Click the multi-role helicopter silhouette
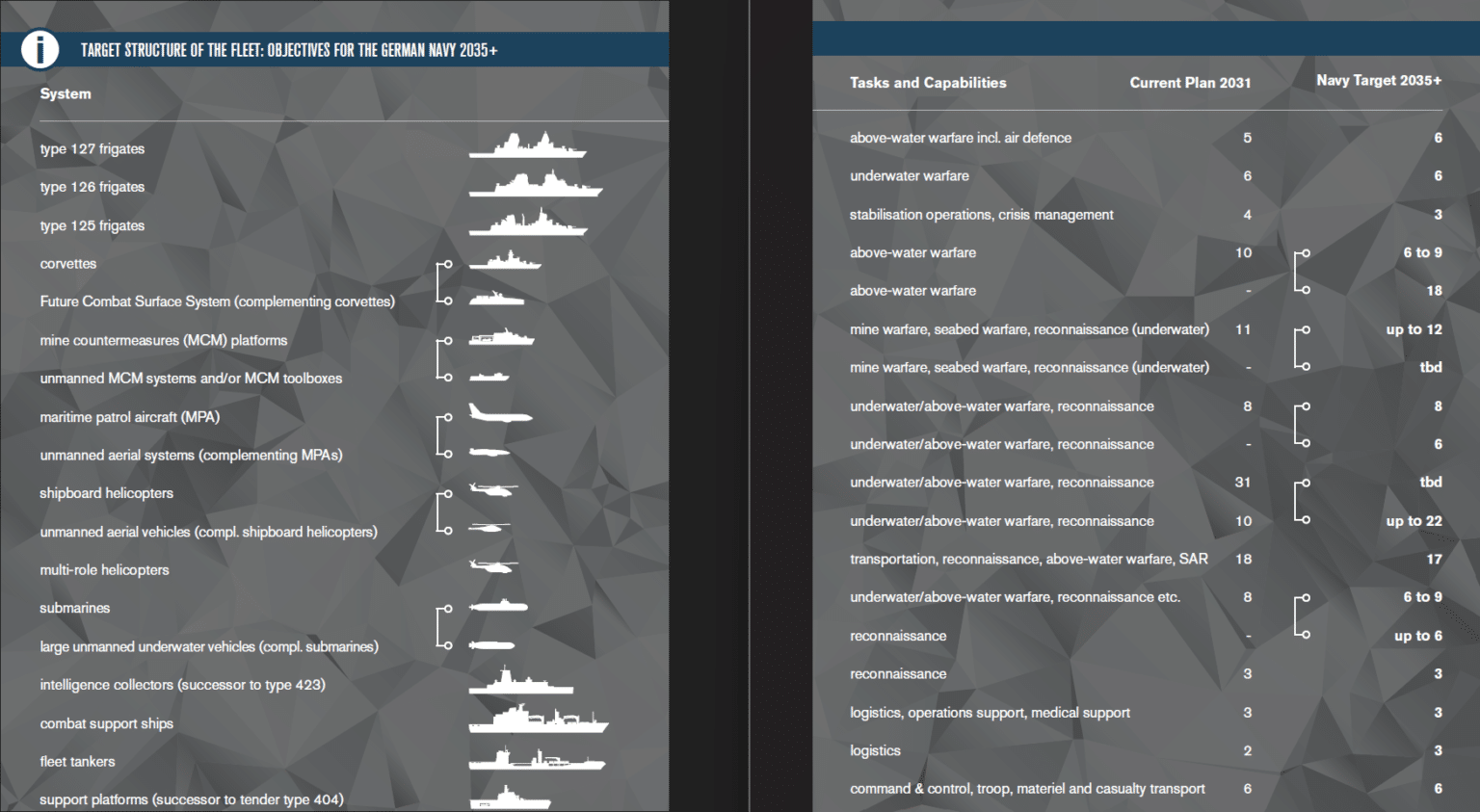This screenshot has width=1480, height=812. 492,566
